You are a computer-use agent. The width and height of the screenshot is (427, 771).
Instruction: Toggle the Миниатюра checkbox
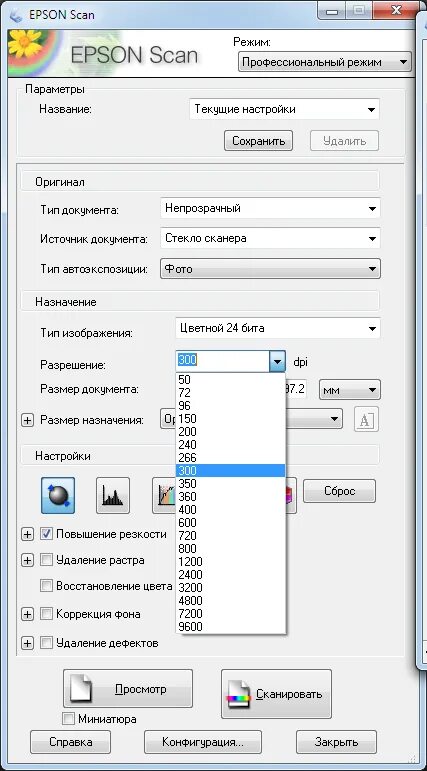(68, 719)
